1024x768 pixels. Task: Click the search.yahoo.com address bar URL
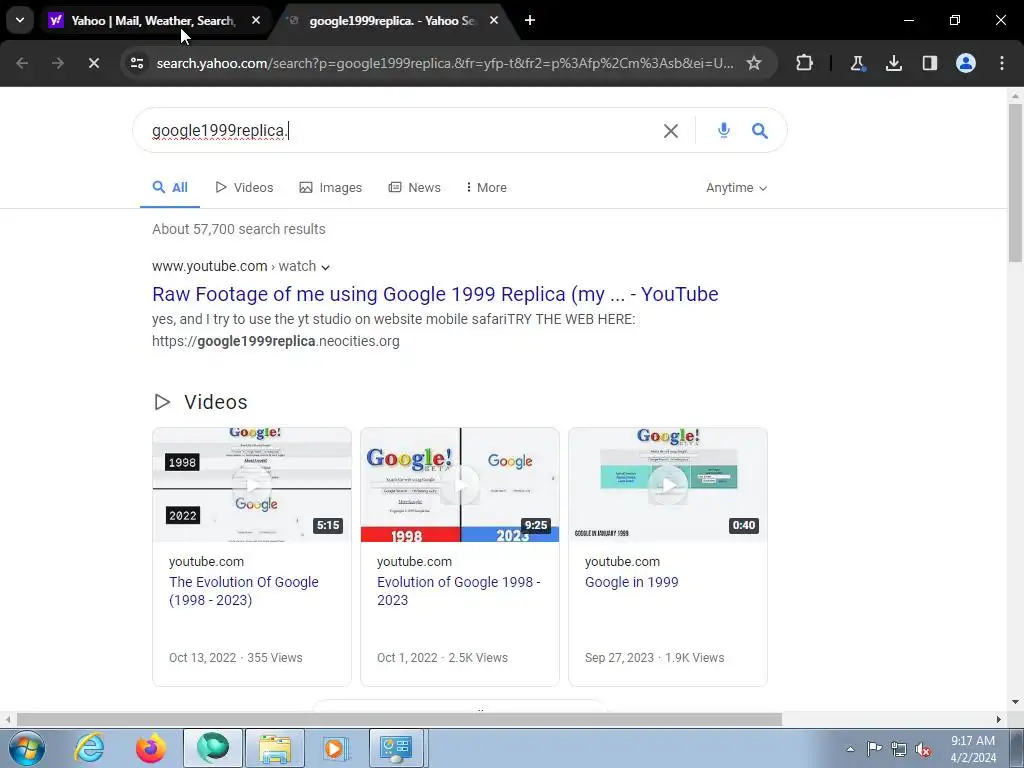click(x=445, y=63)
